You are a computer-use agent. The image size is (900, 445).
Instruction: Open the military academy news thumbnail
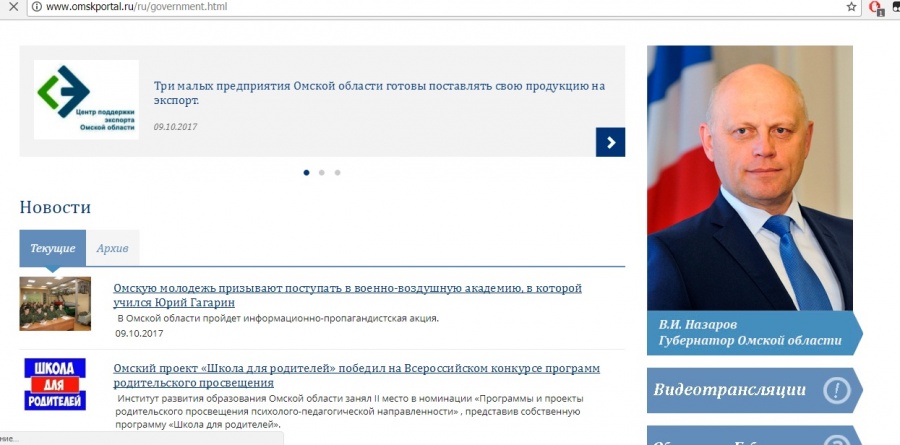coord(55,303)
